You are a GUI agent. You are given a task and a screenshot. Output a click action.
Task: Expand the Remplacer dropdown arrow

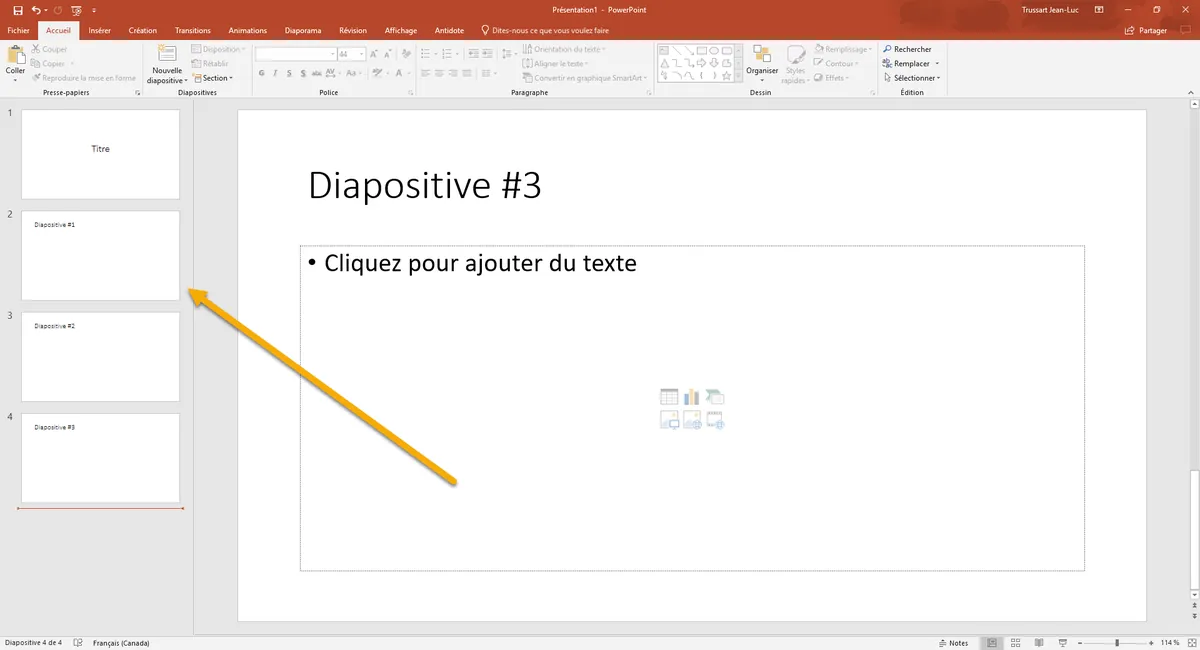pos(937,64)
